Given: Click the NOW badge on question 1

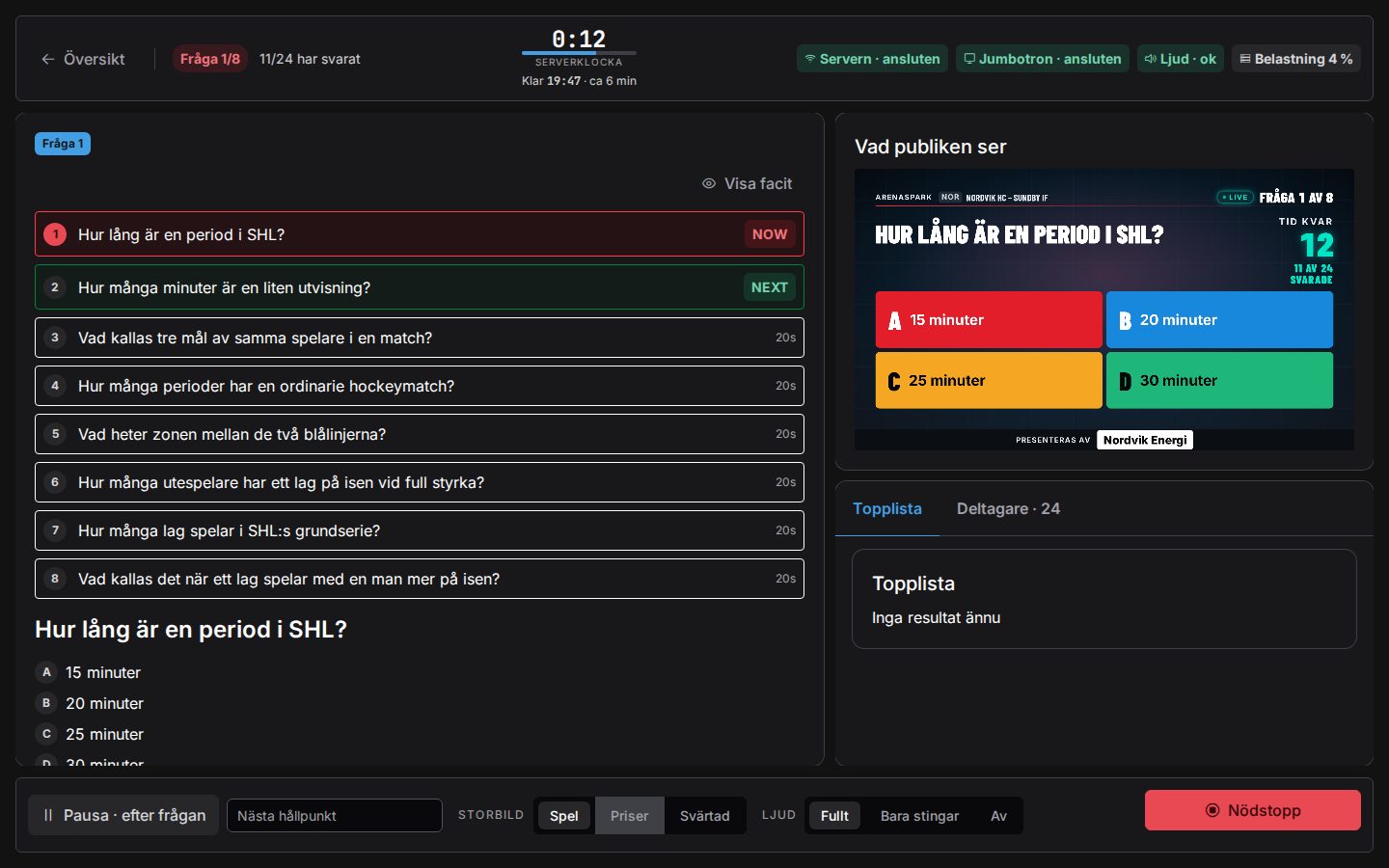Looking at the screenshot, I should 770,234.
